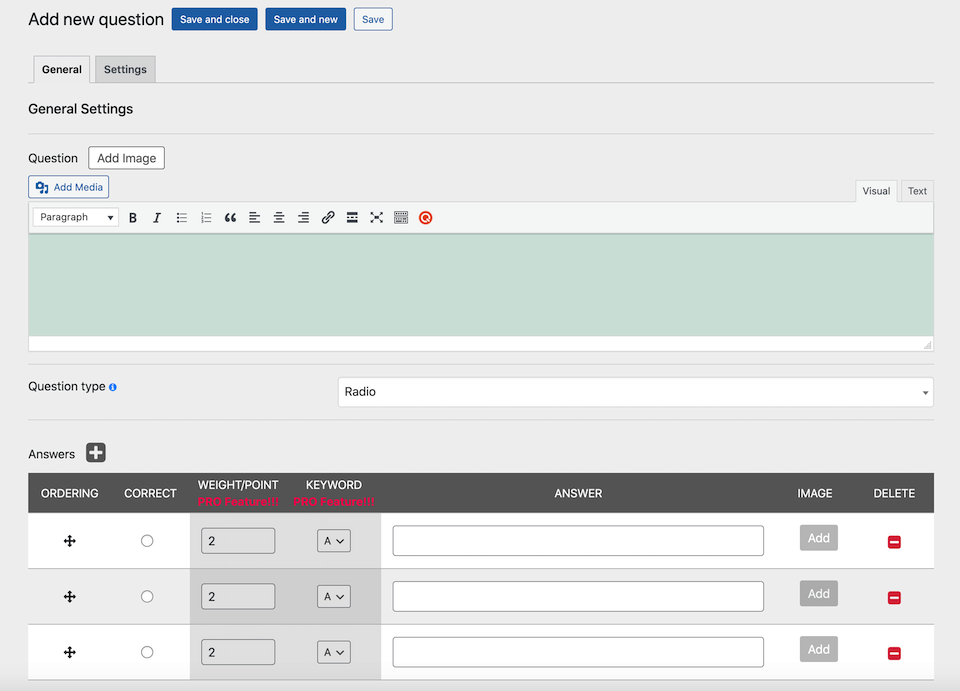Image resolution: width=960 pixels, height=691 pixels.
Task: Open the Add Media dialog
Action: tap(68, 187)
